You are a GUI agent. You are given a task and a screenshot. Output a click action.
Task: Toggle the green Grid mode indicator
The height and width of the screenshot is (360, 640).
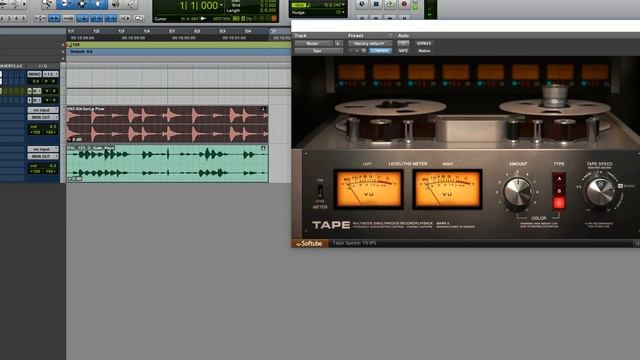298,5
